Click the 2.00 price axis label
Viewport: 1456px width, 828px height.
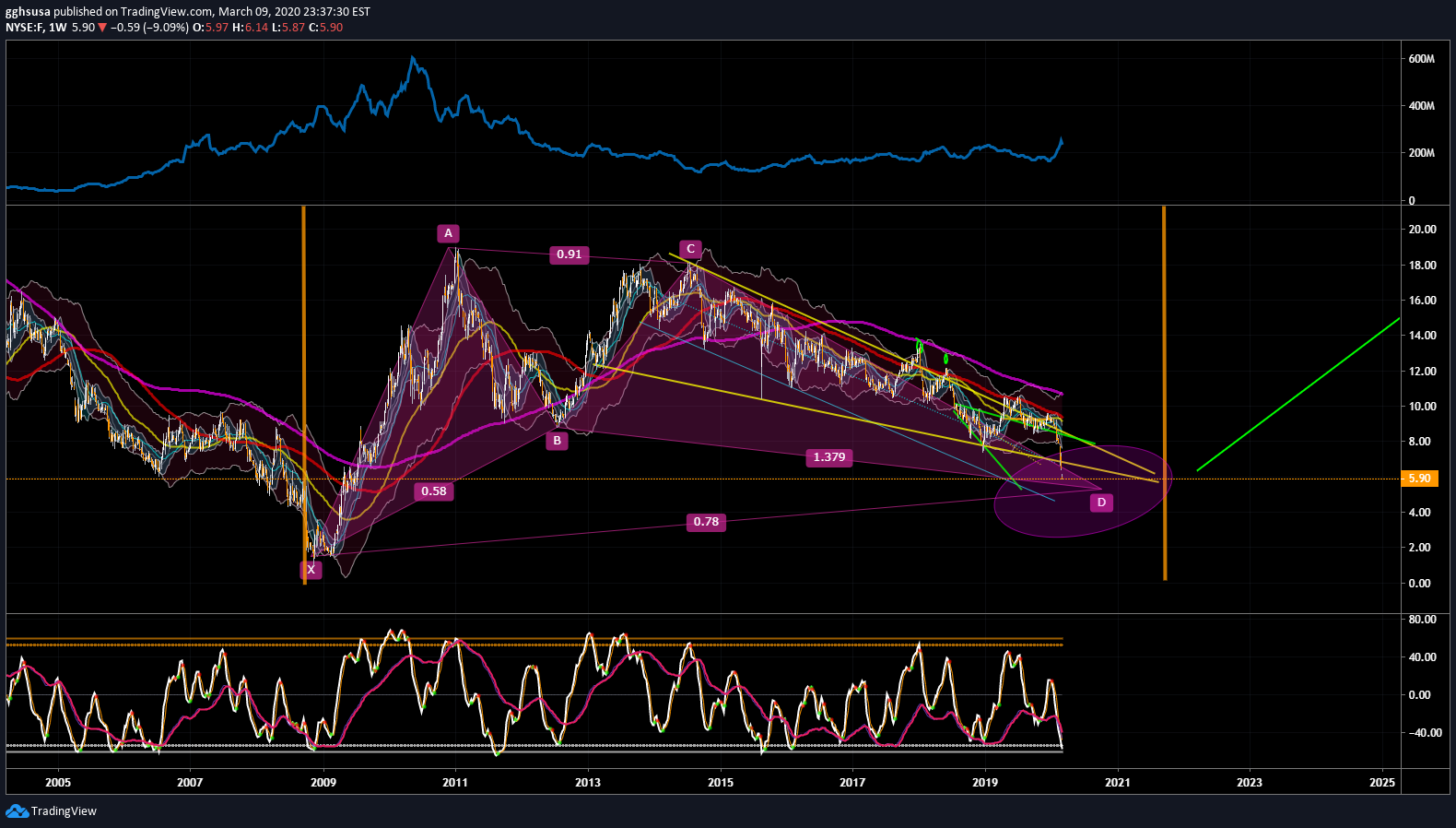1419,548
